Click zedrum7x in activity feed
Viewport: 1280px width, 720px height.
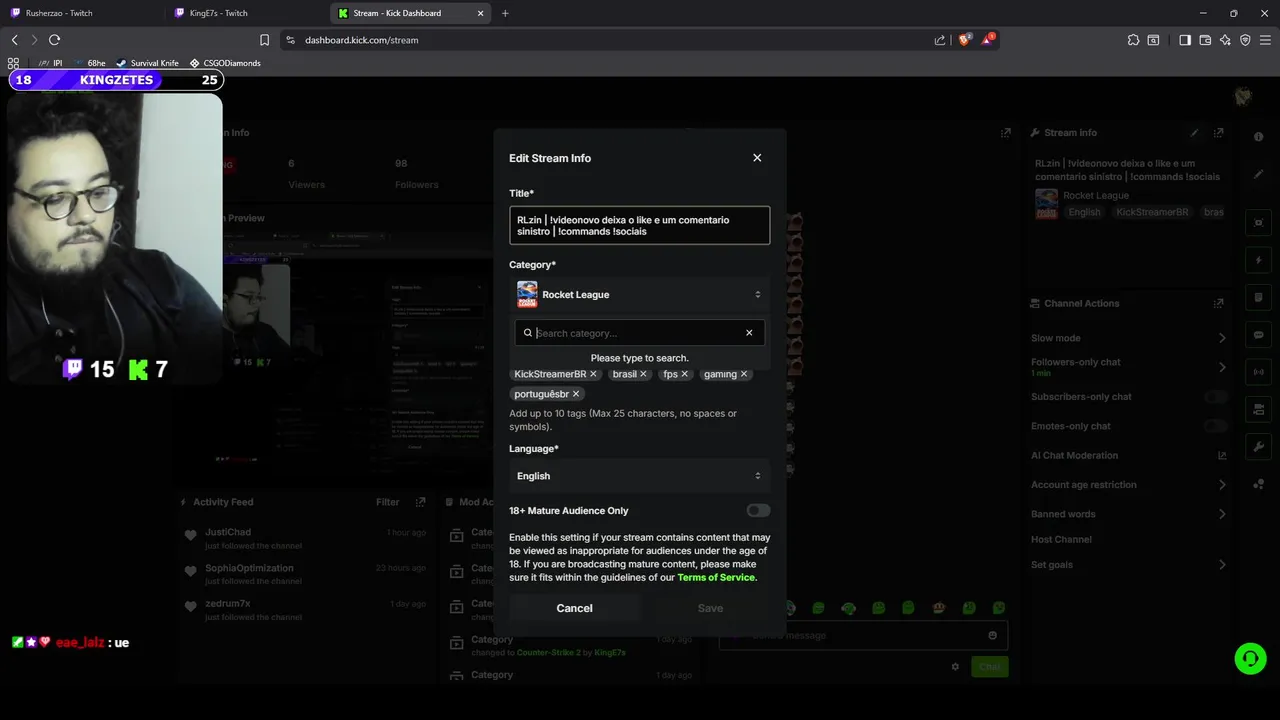click(227, 604)
